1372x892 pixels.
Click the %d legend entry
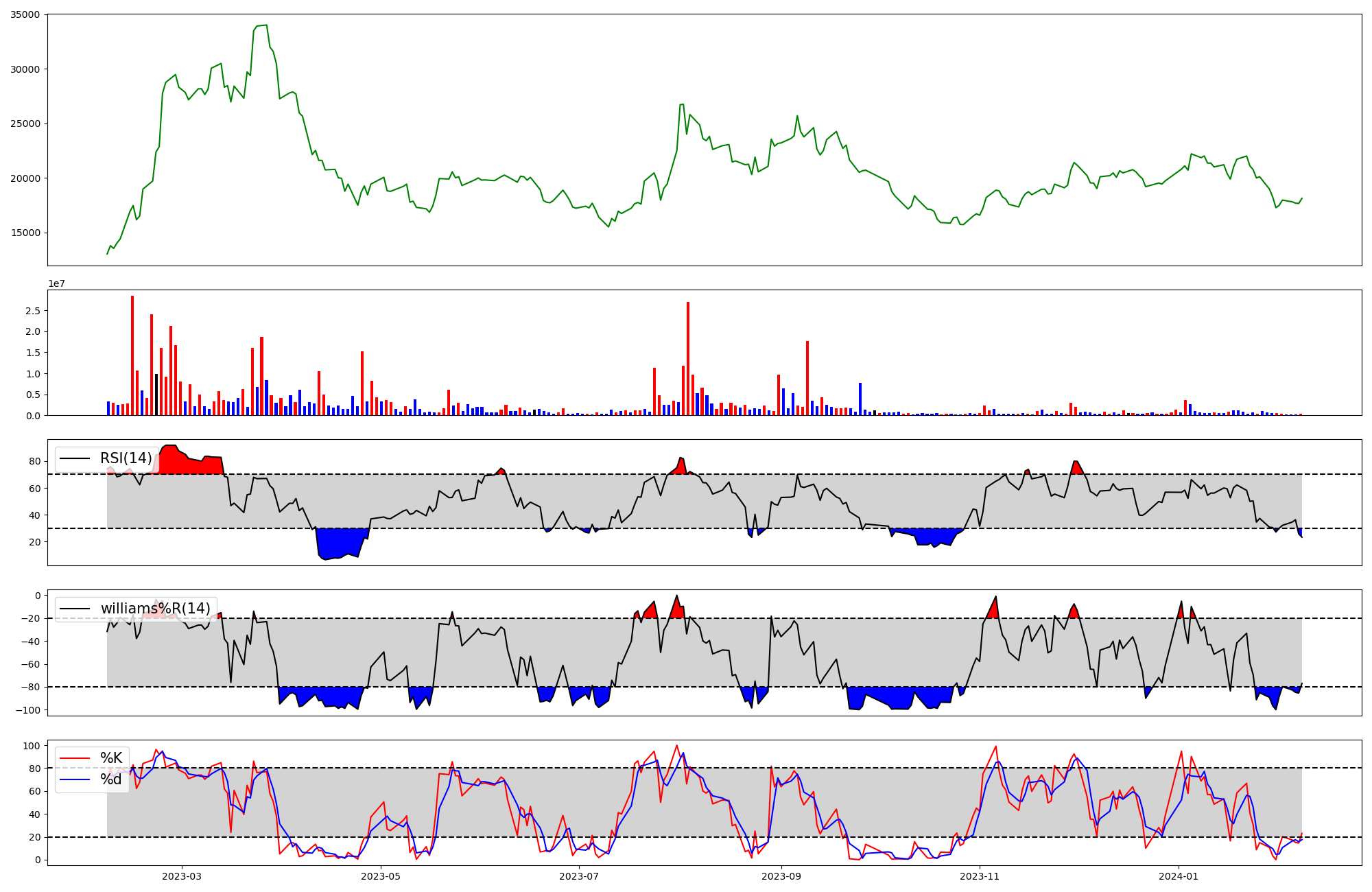(x=111, y=779)
